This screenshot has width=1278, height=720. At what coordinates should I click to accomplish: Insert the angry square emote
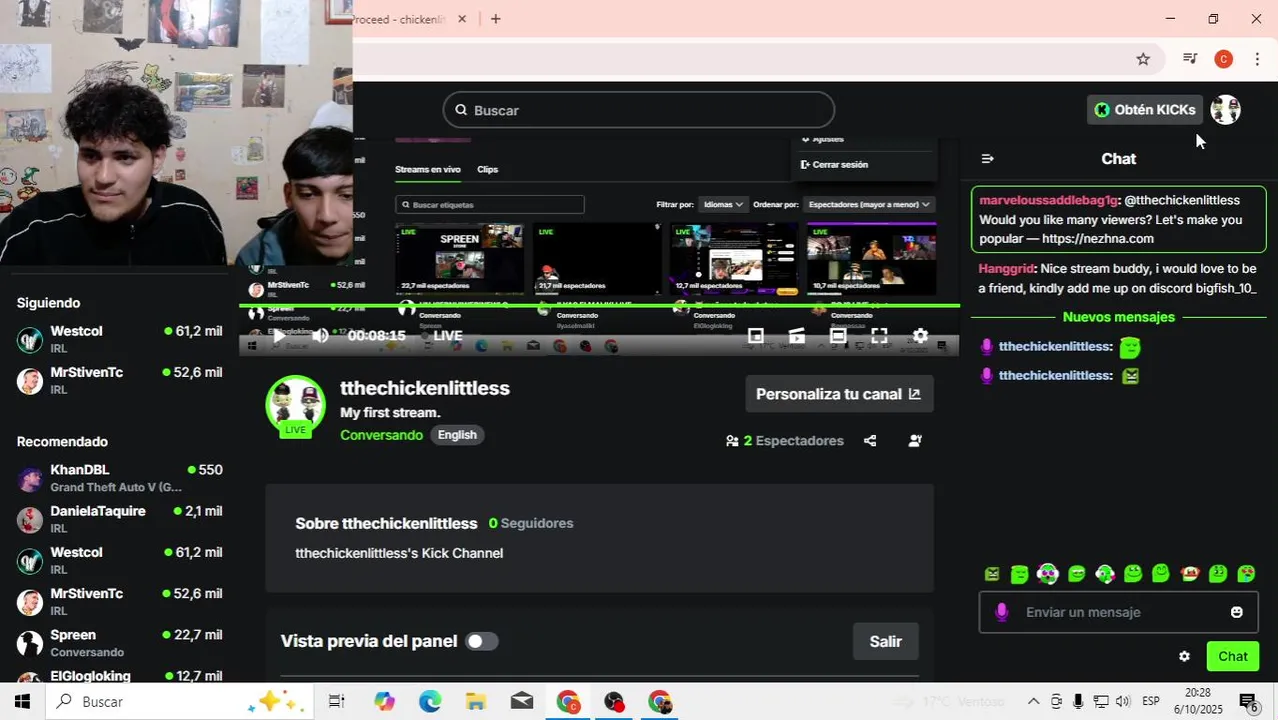pyautogui.click(x=992, y=574)
